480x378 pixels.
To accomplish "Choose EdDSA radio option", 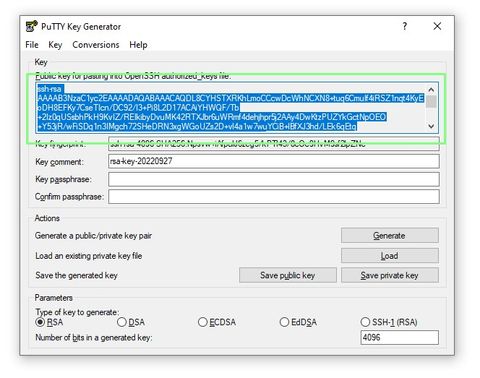I will coord(298,322).
